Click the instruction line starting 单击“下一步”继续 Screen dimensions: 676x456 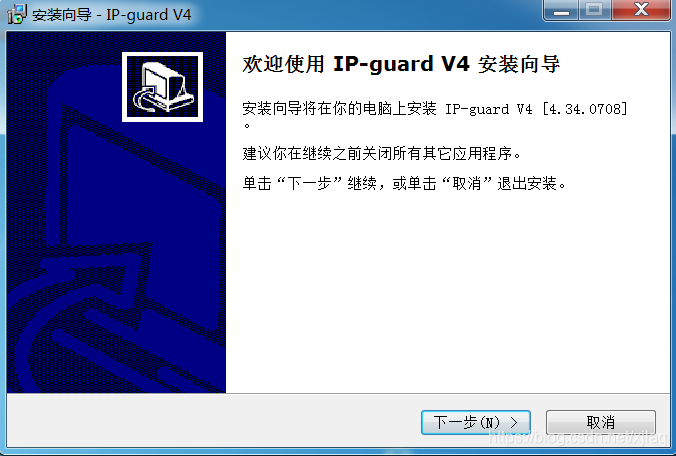tap(404, 184)
